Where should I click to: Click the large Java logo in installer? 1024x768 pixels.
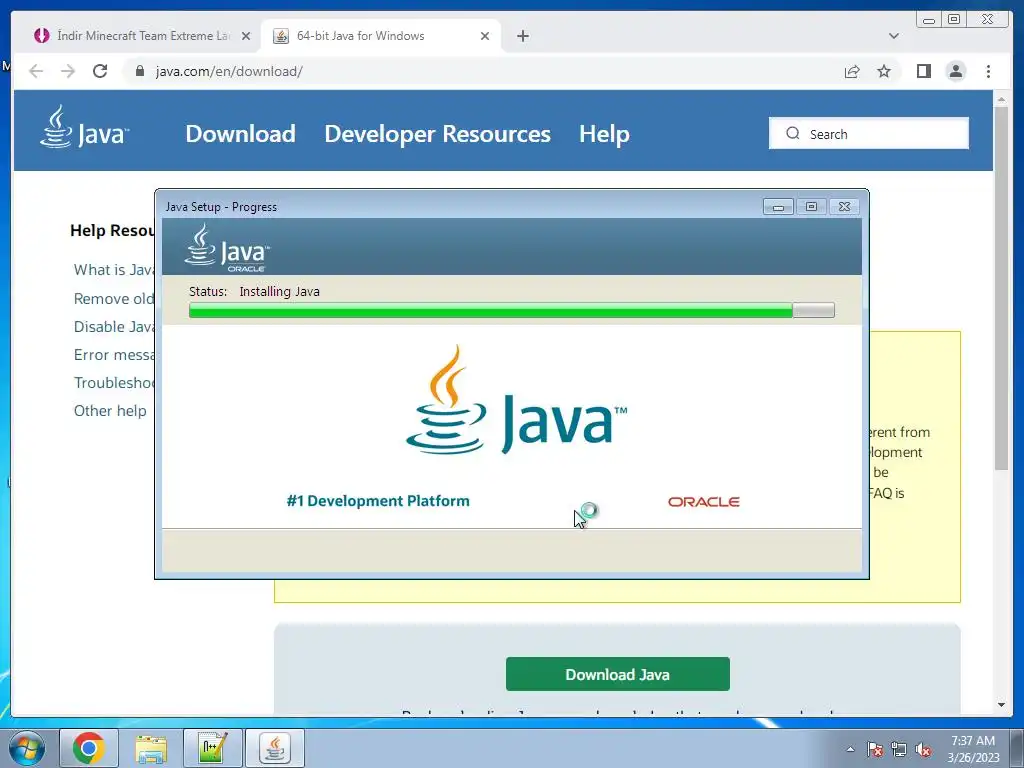[x=516, y=400]
